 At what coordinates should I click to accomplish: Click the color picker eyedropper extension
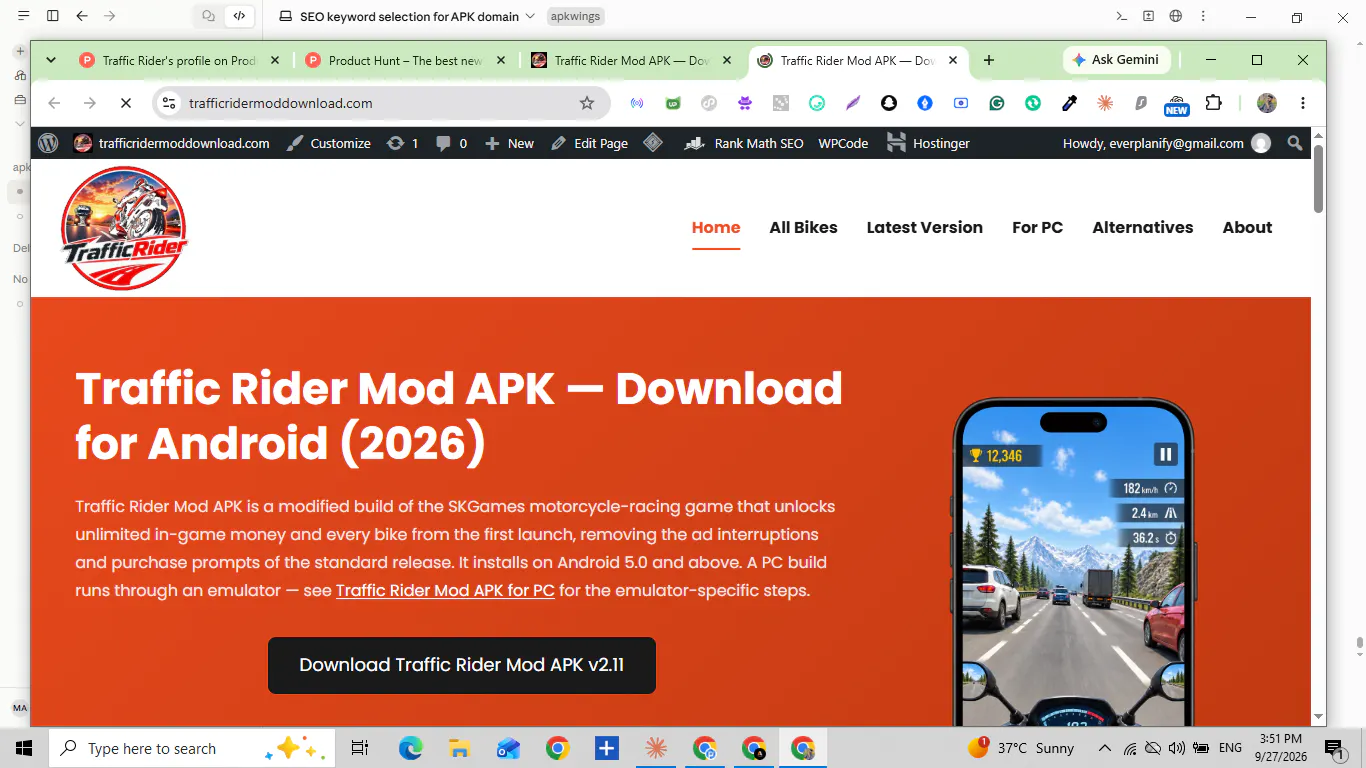click(x=1069, y=103)
